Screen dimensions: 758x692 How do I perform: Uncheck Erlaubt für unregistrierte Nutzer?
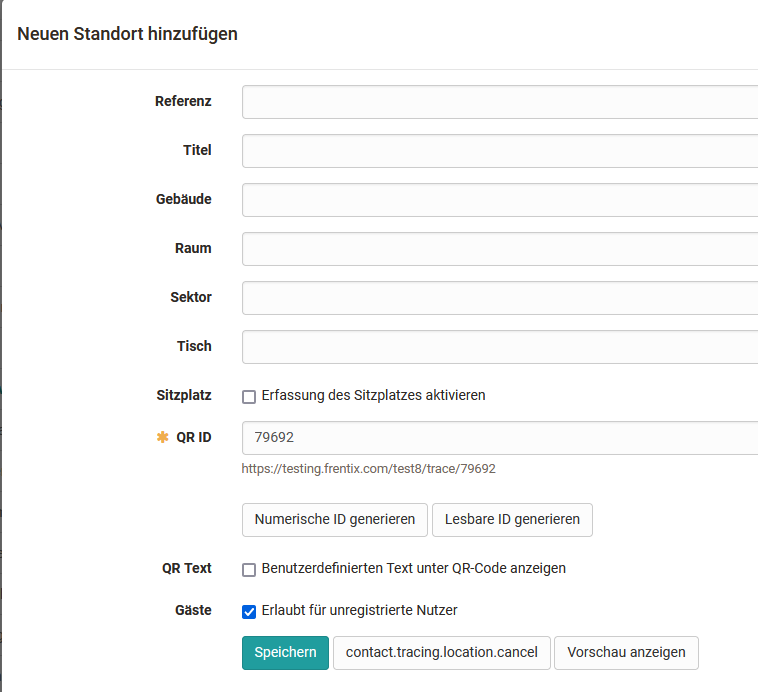(249, 611)
